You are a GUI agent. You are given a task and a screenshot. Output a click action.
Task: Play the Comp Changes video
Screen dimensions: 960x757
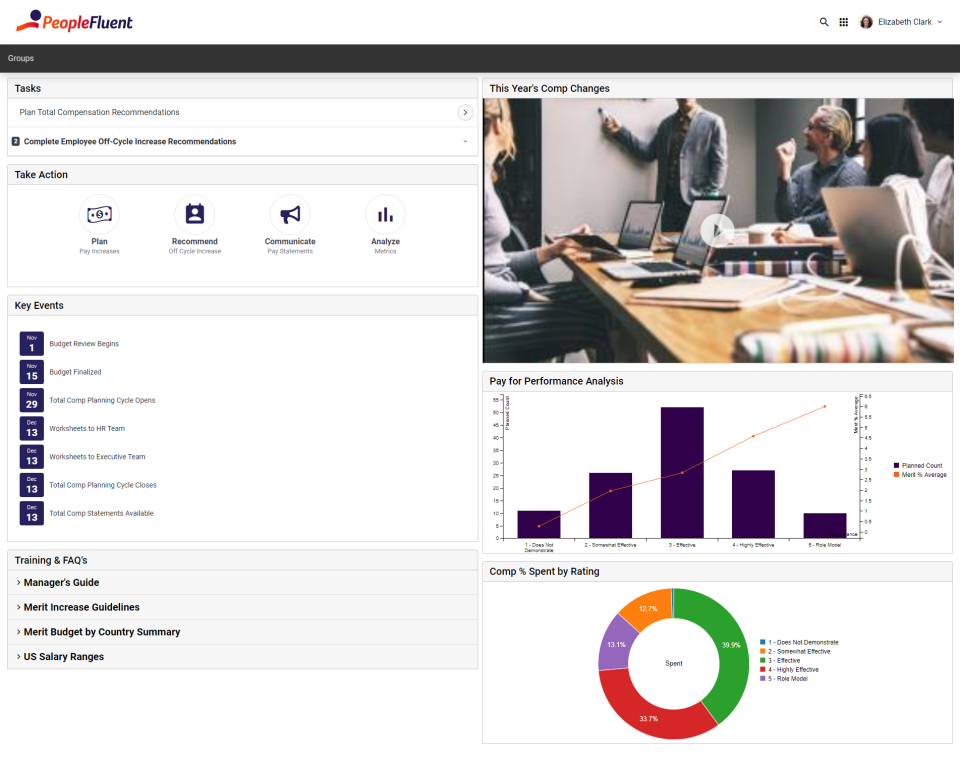pyautogui.click(x=717, y=229)
